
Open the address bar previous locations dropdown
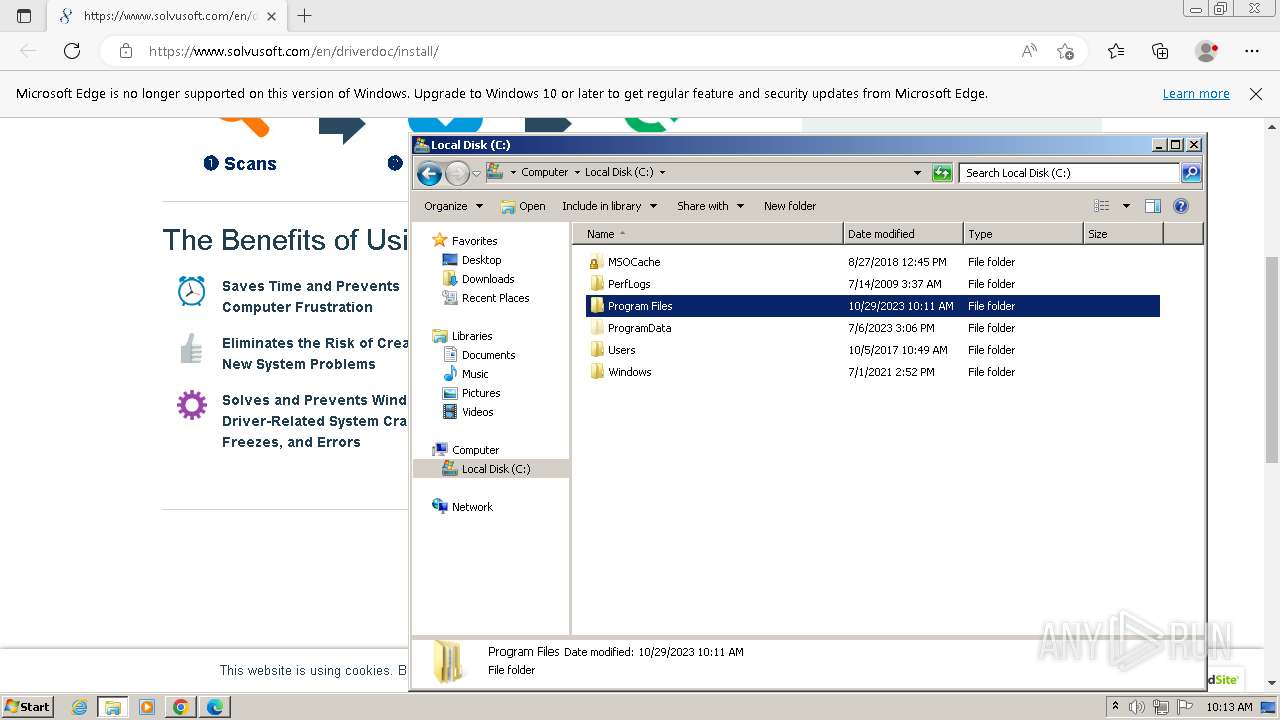(917, 173)
